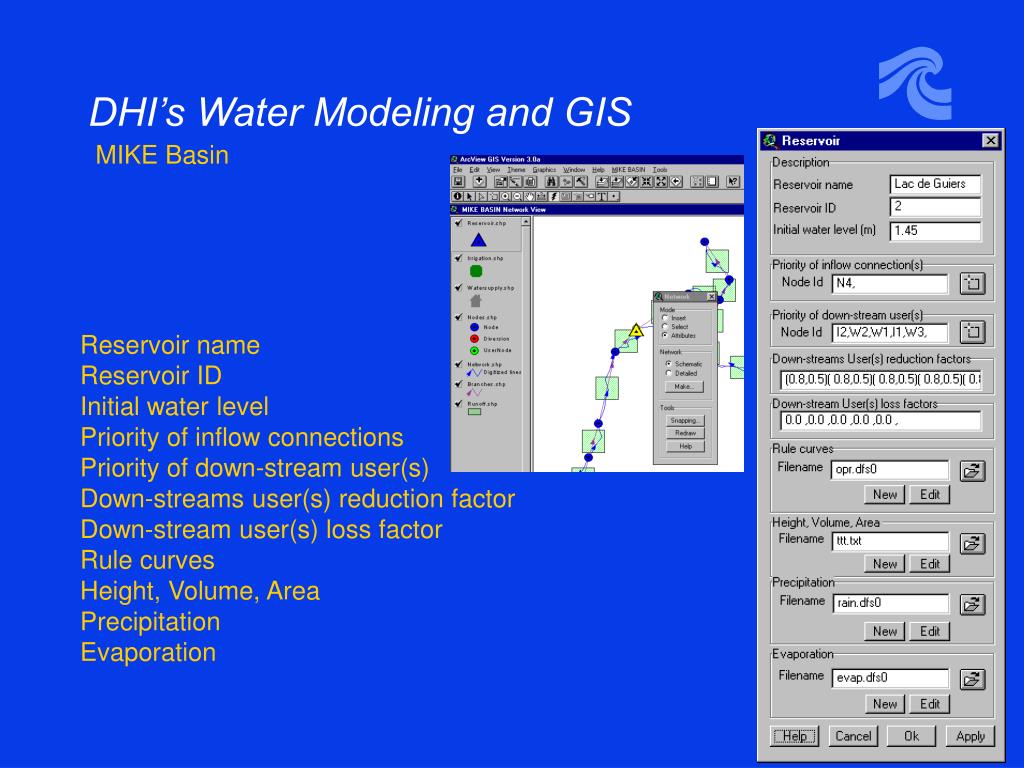Browse for Precipitation file rain.dfs0
Viewport: 1024px width, 768px height.
(x=972, y=605)
